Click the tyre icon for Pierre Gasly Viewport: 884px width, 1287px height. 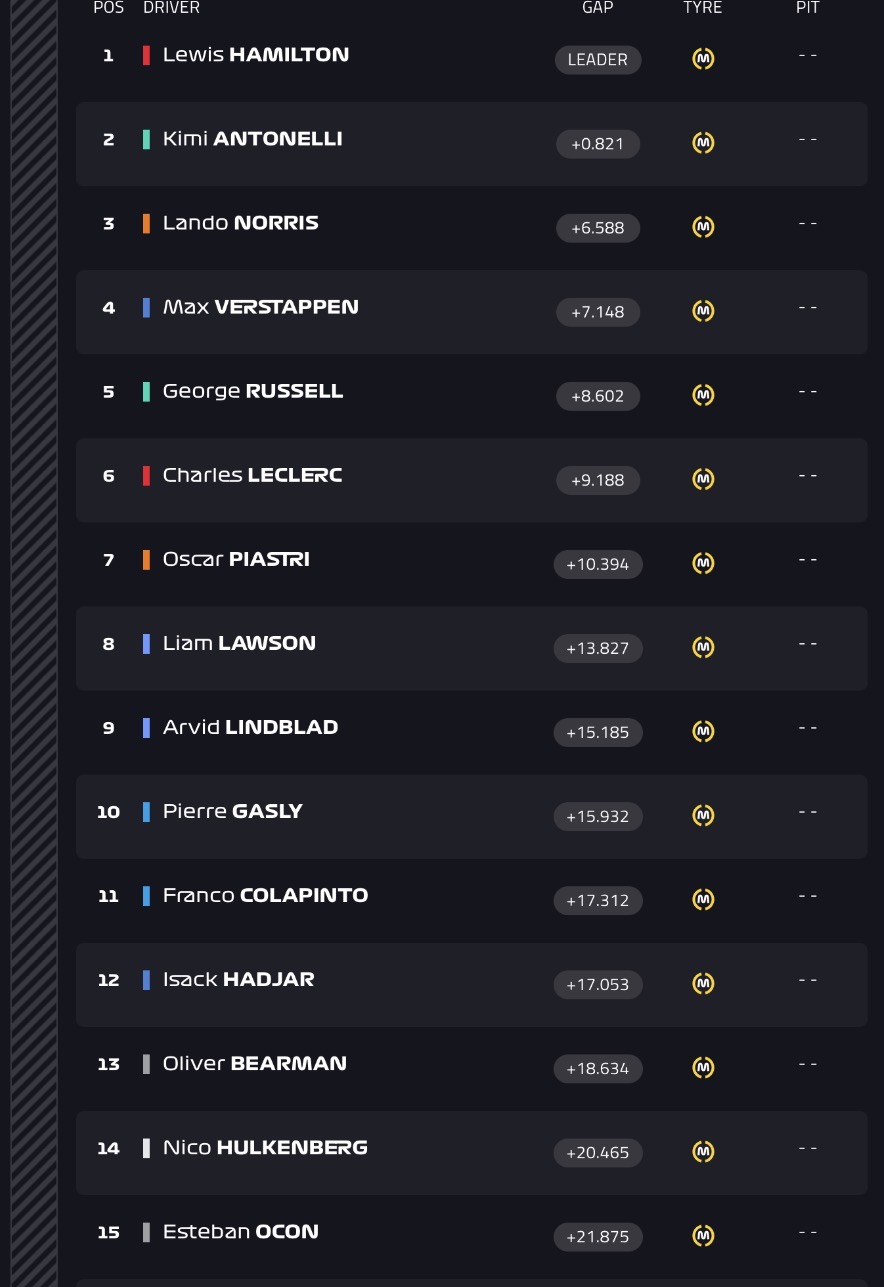pos(703,815)
